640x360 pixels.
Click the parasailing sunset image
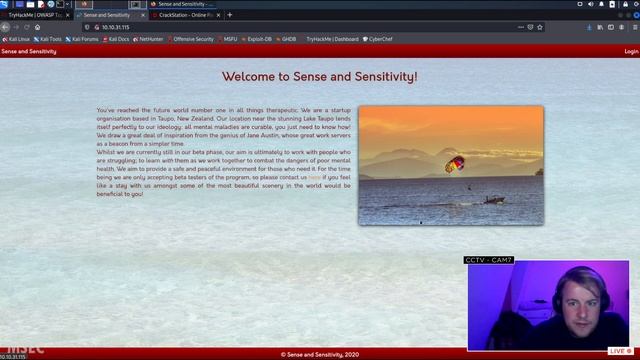(451, 165)
